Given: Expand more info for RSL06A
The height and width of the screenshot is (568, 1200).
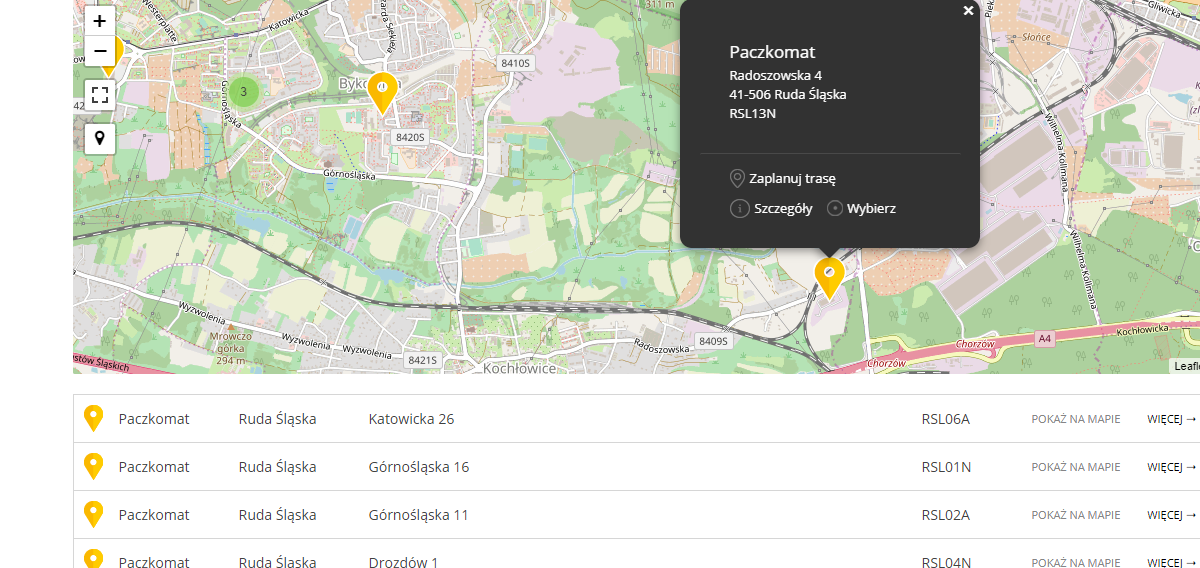Looking at the screenshot, I should (x=1171, y=419).
